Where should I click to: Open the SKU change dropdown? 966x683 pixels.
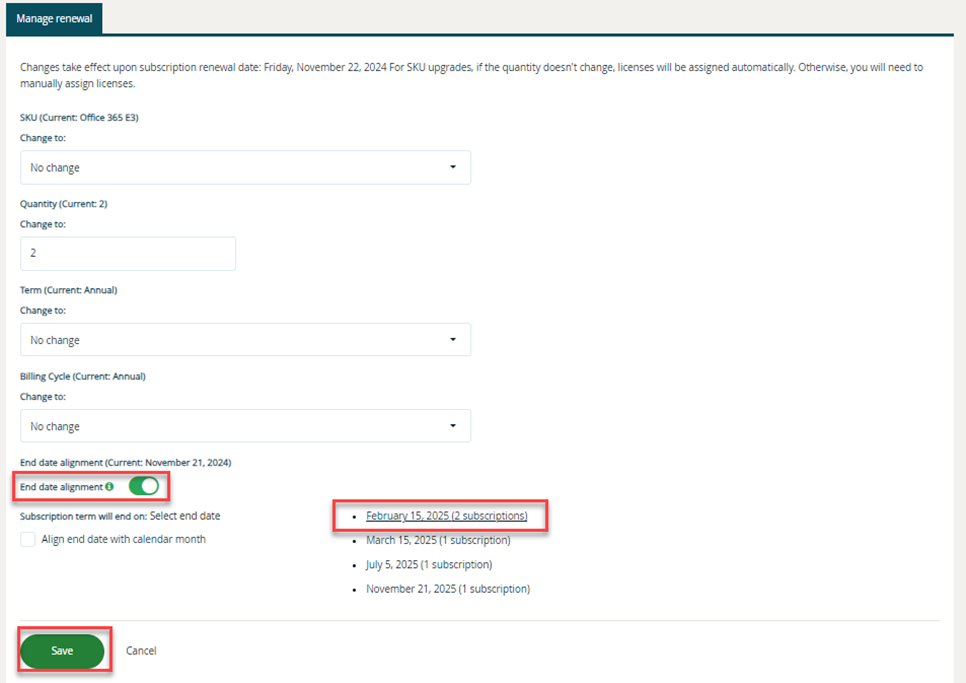(x=245, y=168)
